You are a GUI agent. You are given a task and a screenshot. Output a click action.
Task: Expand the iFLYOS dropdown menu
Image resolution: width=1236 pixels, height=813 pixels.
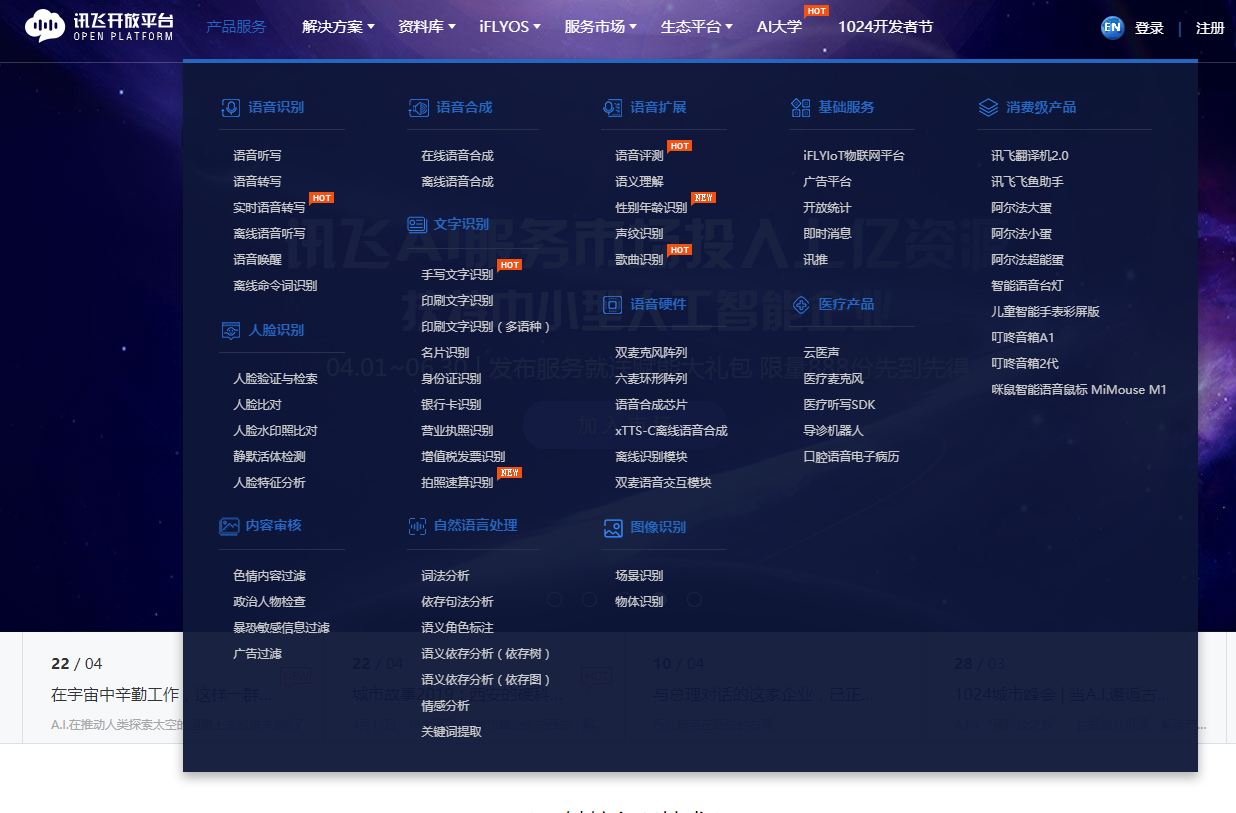coord(510,27)
